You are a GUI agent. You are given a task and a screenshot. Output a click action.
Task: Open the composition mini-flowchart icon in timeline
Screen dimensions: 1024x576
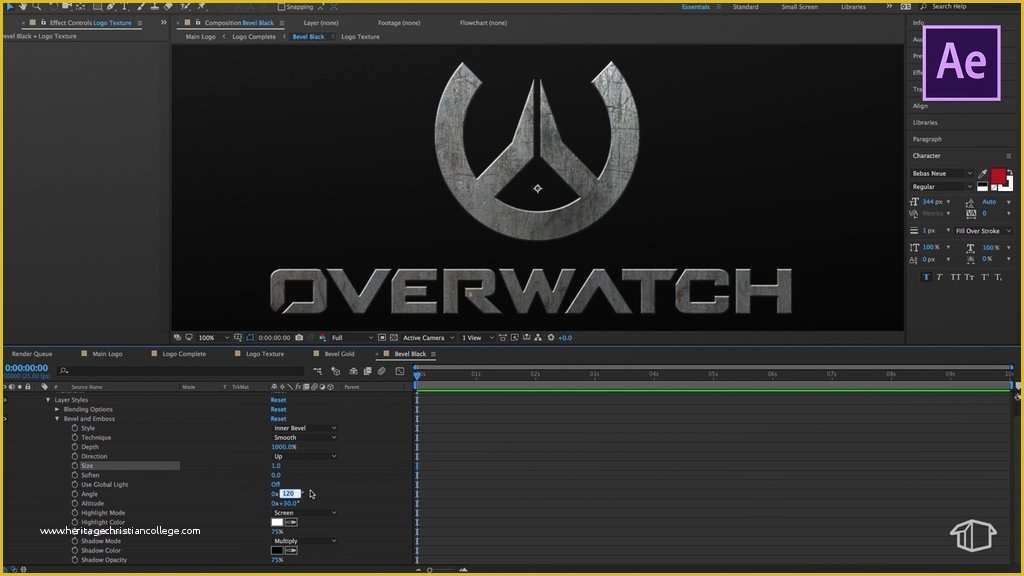point(317,371)
